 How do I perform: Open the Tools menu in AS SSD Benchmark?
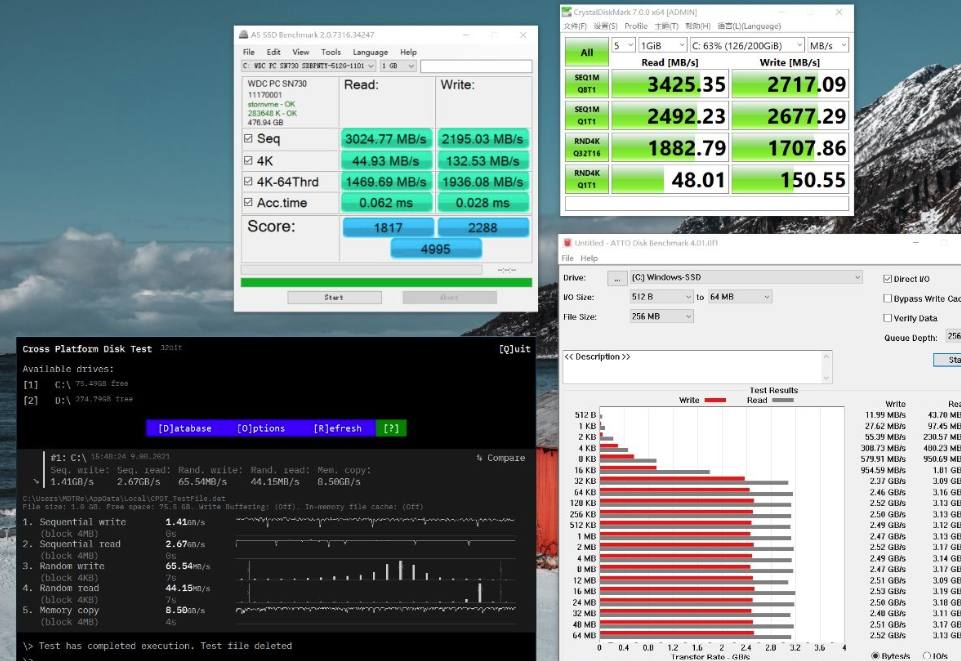[331, 52]
